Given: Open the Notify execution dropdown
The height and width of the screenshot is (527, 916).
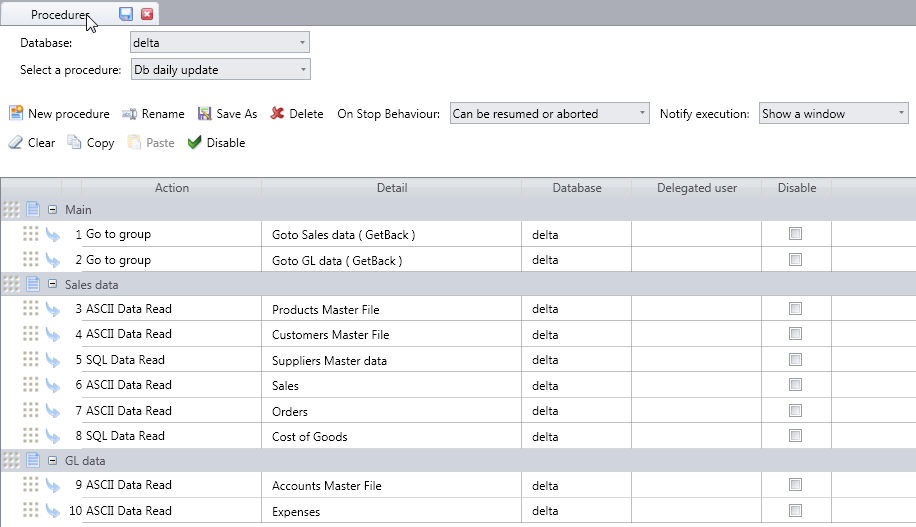Looking at the screenshot, I should (833, 114).
